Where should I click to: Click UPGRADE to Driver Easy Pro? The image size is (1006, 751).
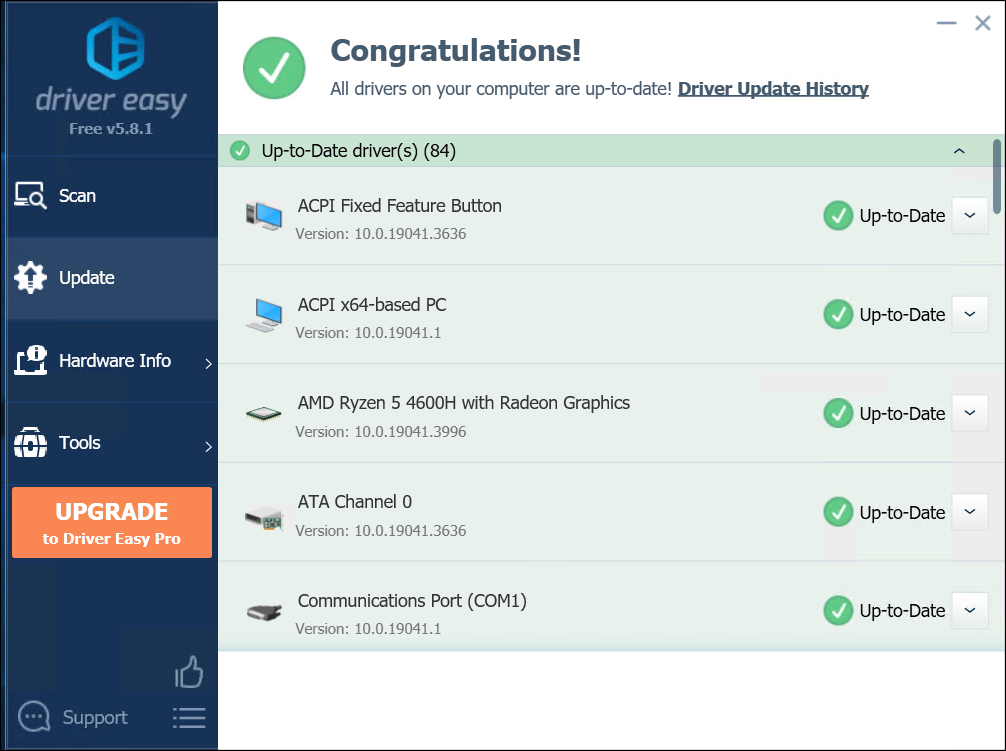[111, 521]
